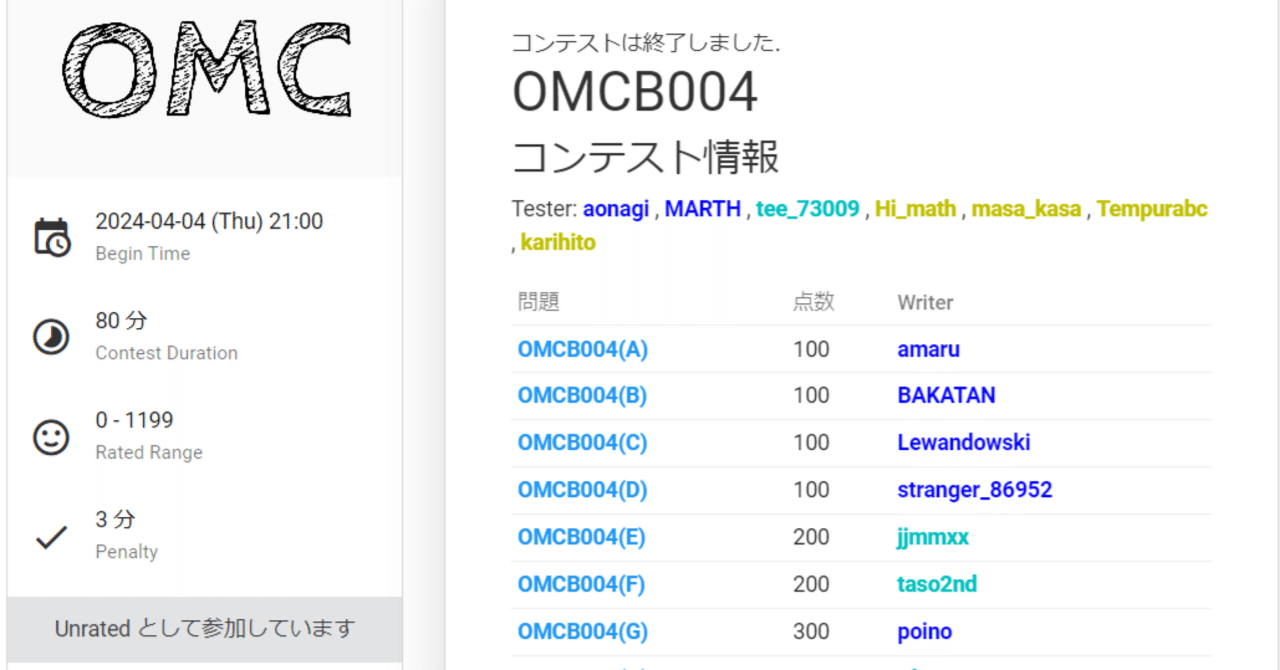Screen dimensions: 1280x670
Task: Open problem OMCB004(E)
Action: tap(581, 536)
